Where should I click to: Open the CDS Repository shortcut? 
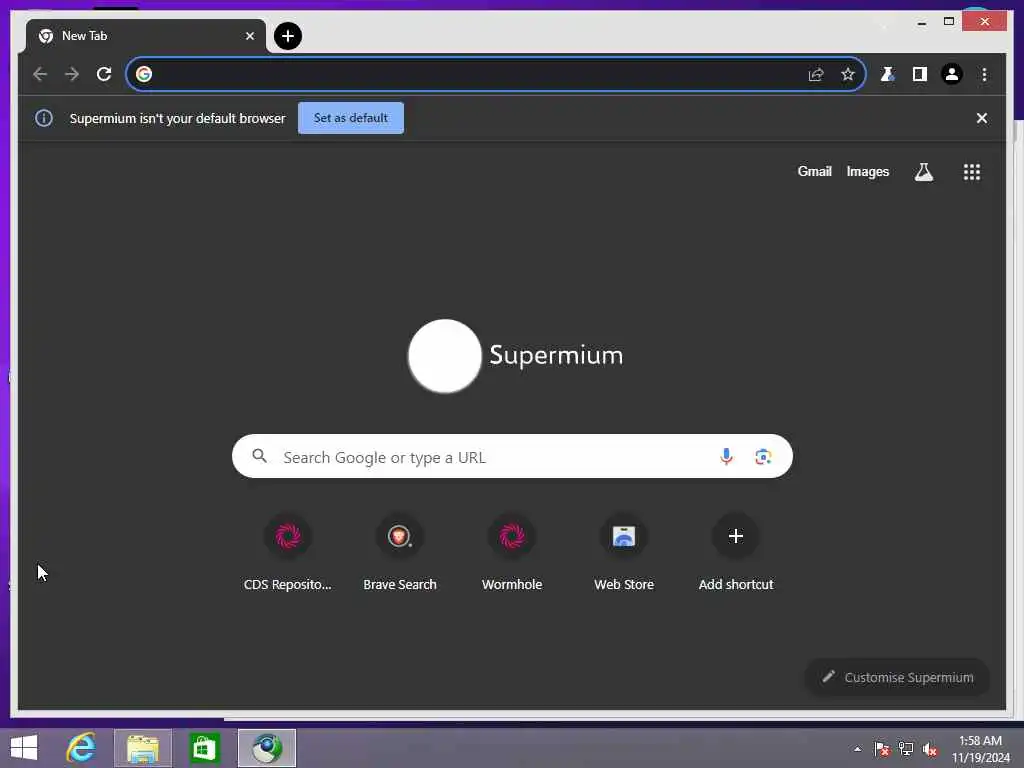(x=287, y=554)
